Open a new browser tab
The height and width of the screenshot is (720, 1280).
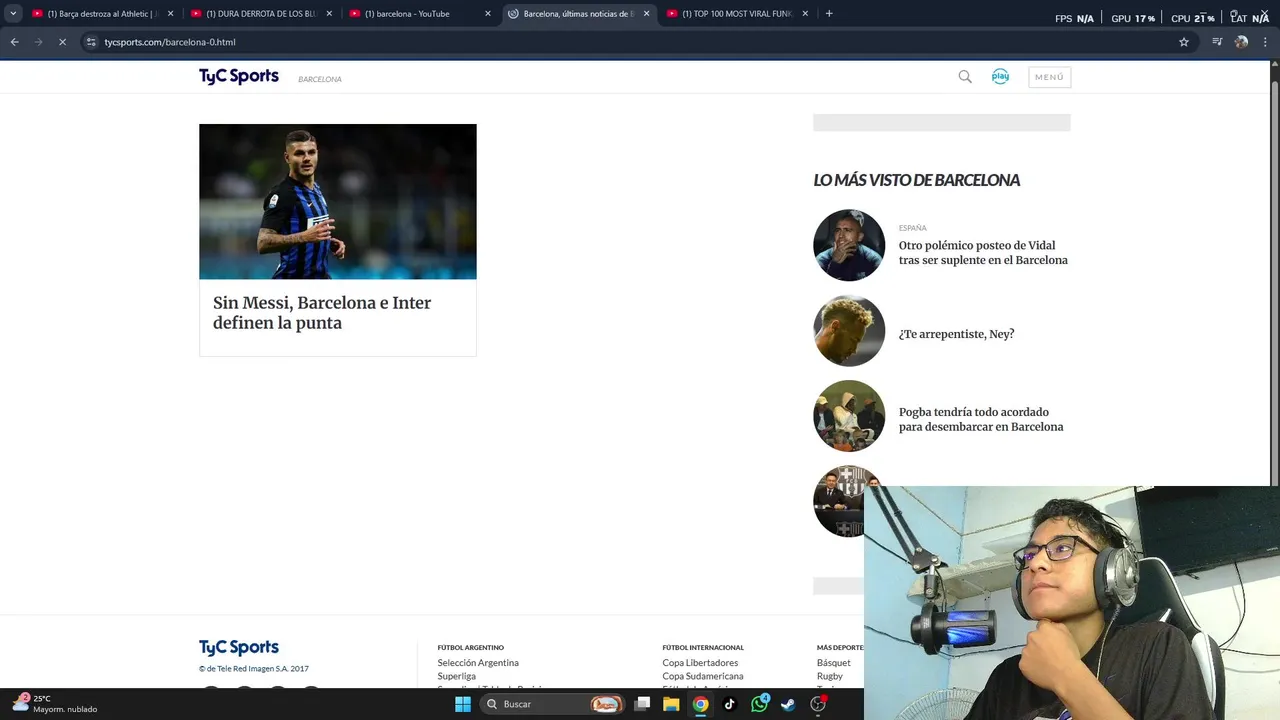[829, 14]
